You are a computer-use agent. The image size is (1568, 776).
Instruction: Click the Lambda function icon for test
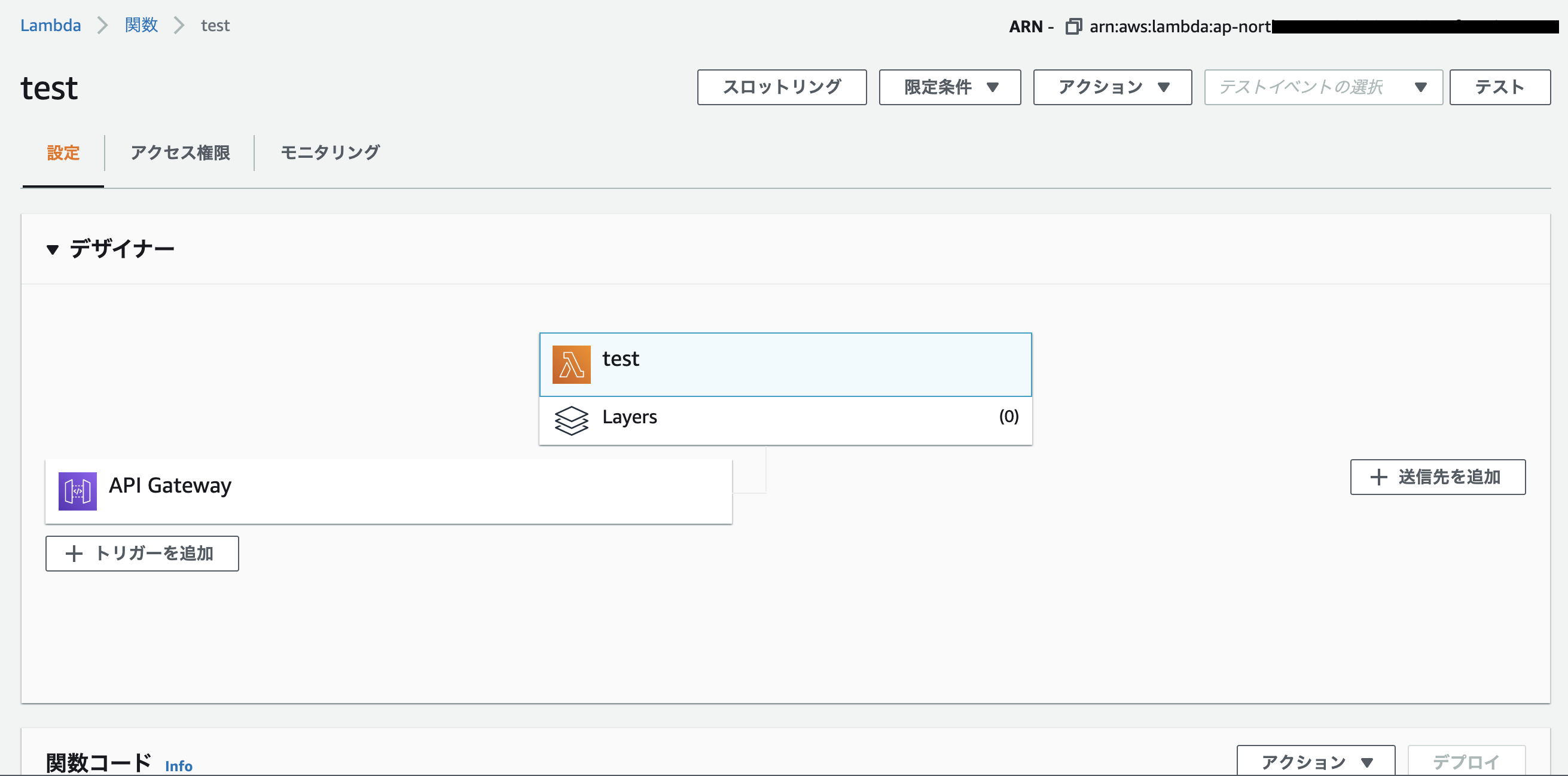tap(571, 364)
